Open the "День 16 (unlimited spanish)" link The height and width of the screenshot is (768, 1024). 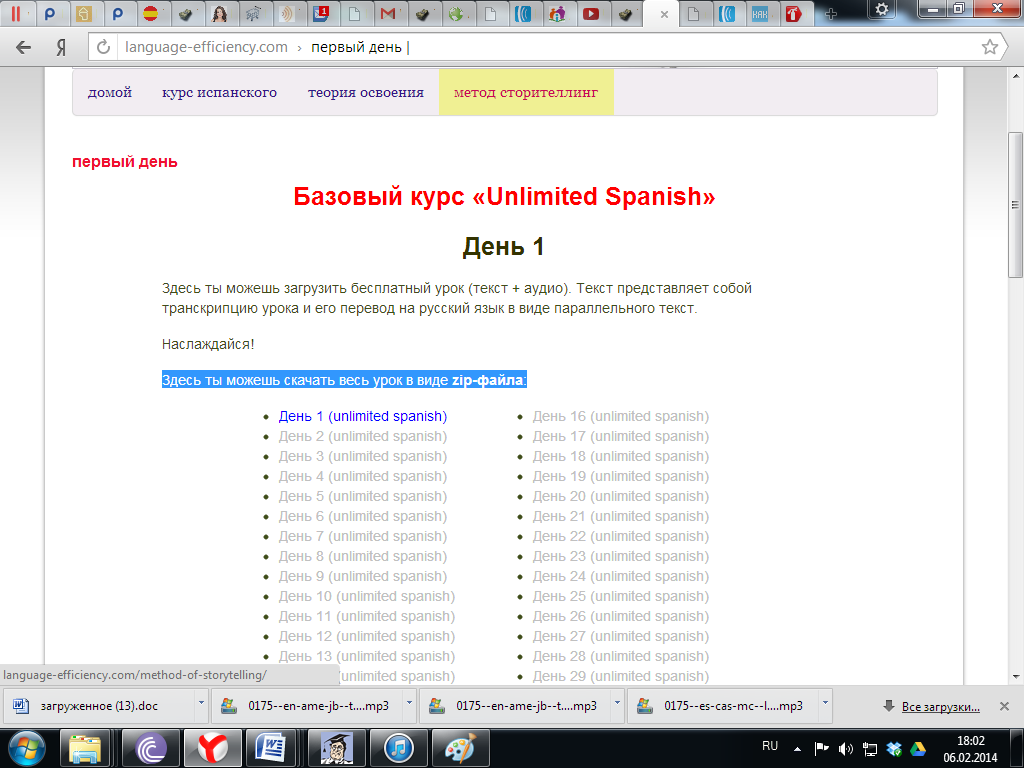click(x=620, y=416)
